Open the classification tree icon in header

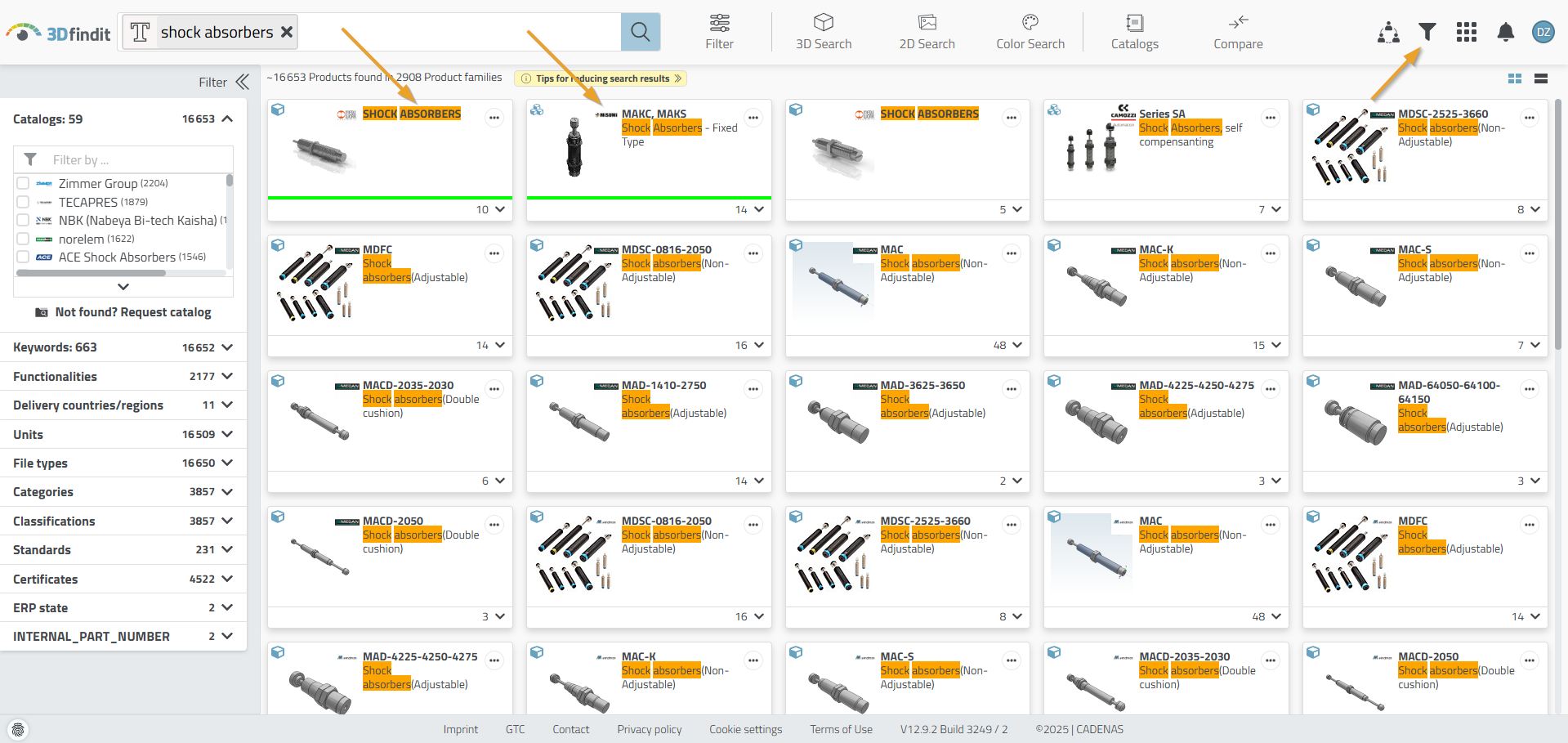click(x=1388, y=32)
